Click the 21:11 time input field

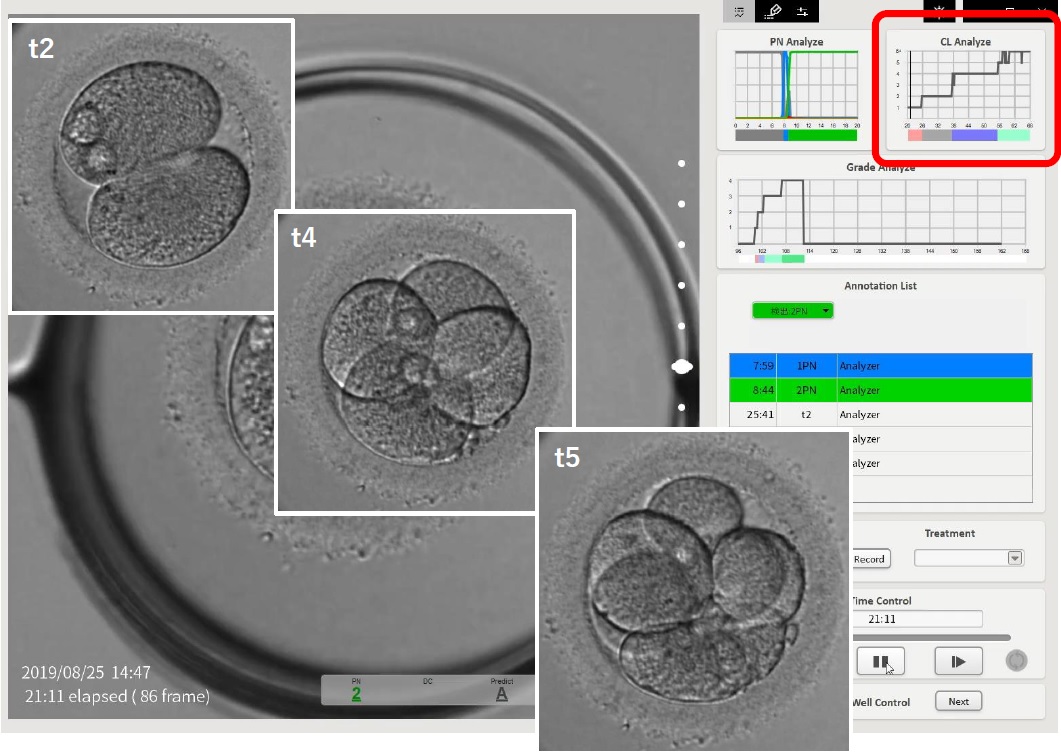pyautogui.click(x=916, y=619)
